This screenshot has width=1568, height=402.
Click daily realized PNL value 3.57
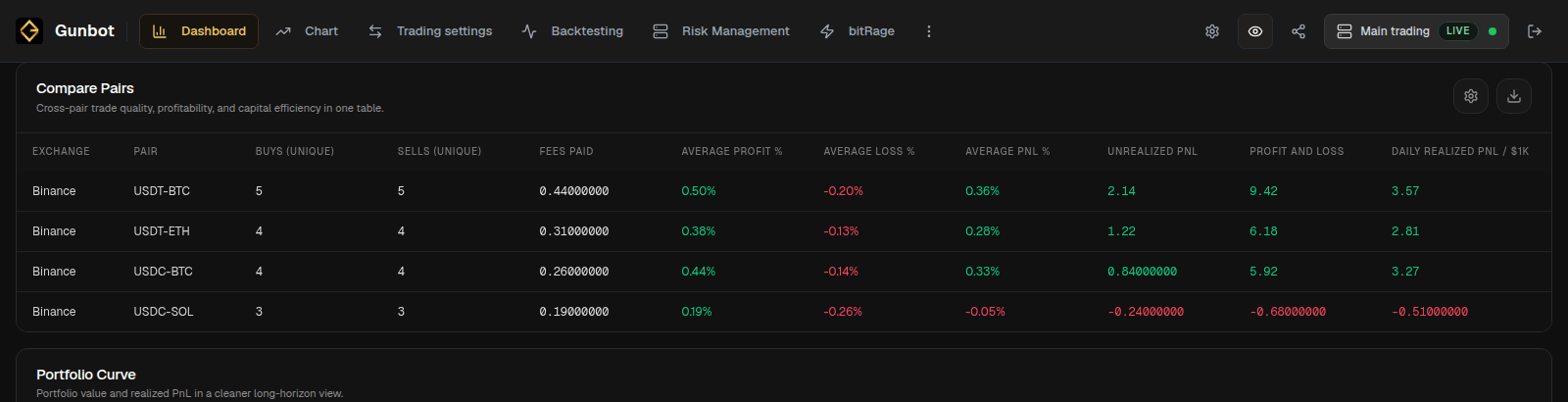[1405, 191]
